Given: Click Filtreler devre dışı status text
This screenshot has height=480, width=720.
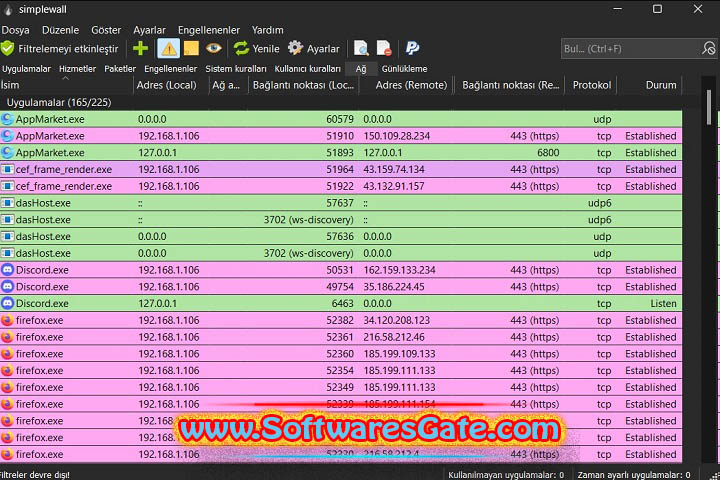Looking at the screenshot, I should [35, 474].
